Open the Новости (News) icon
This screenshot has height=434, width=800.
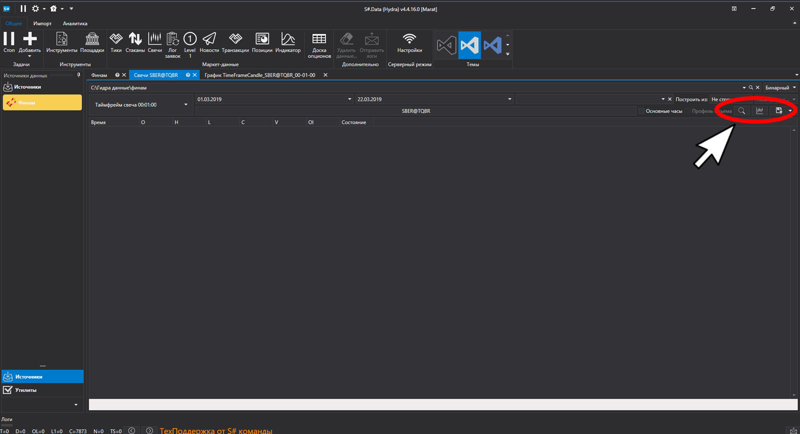click(x=209, y=40)
